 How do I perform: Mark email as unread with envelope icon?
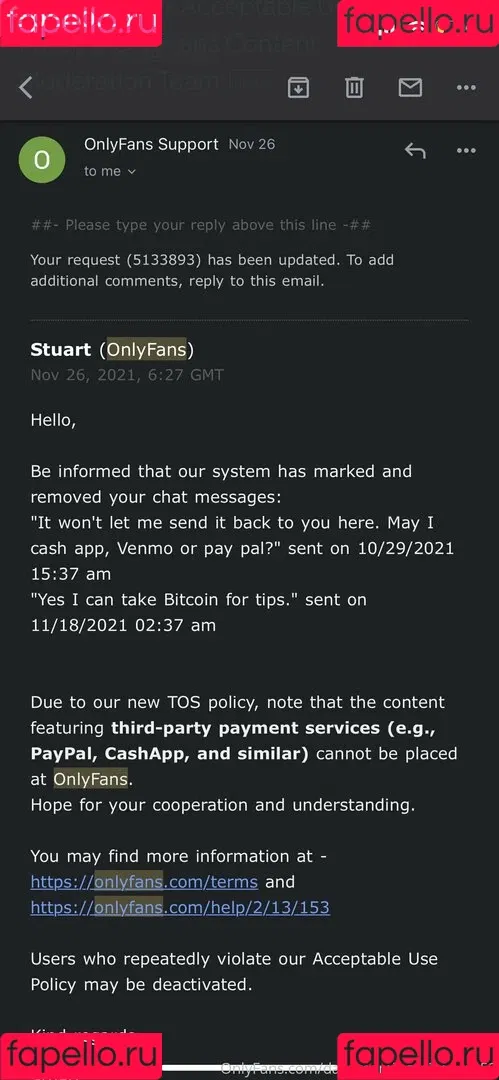tap(410, 87)
